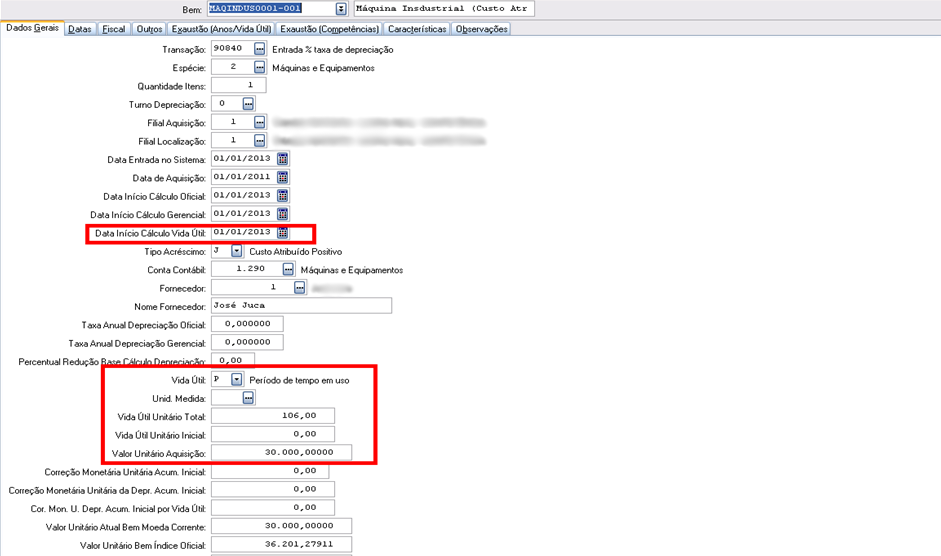Click the Data Início Cálculo Gerencial field
The height and width of the screenshot is (556, 941).
pyautogui.click(x=244, y=214)
